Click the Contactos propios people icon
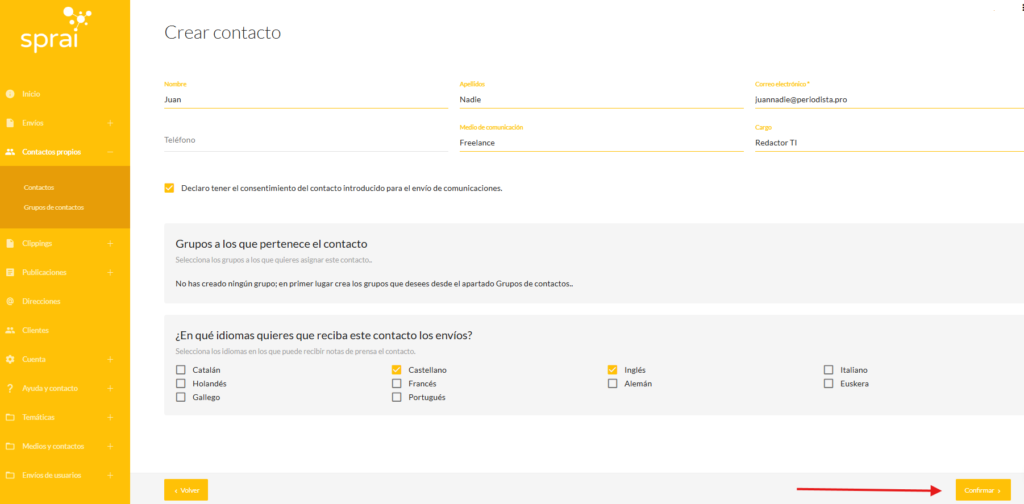Viewport: 1024px width, 504px height. tap(10, 152)
